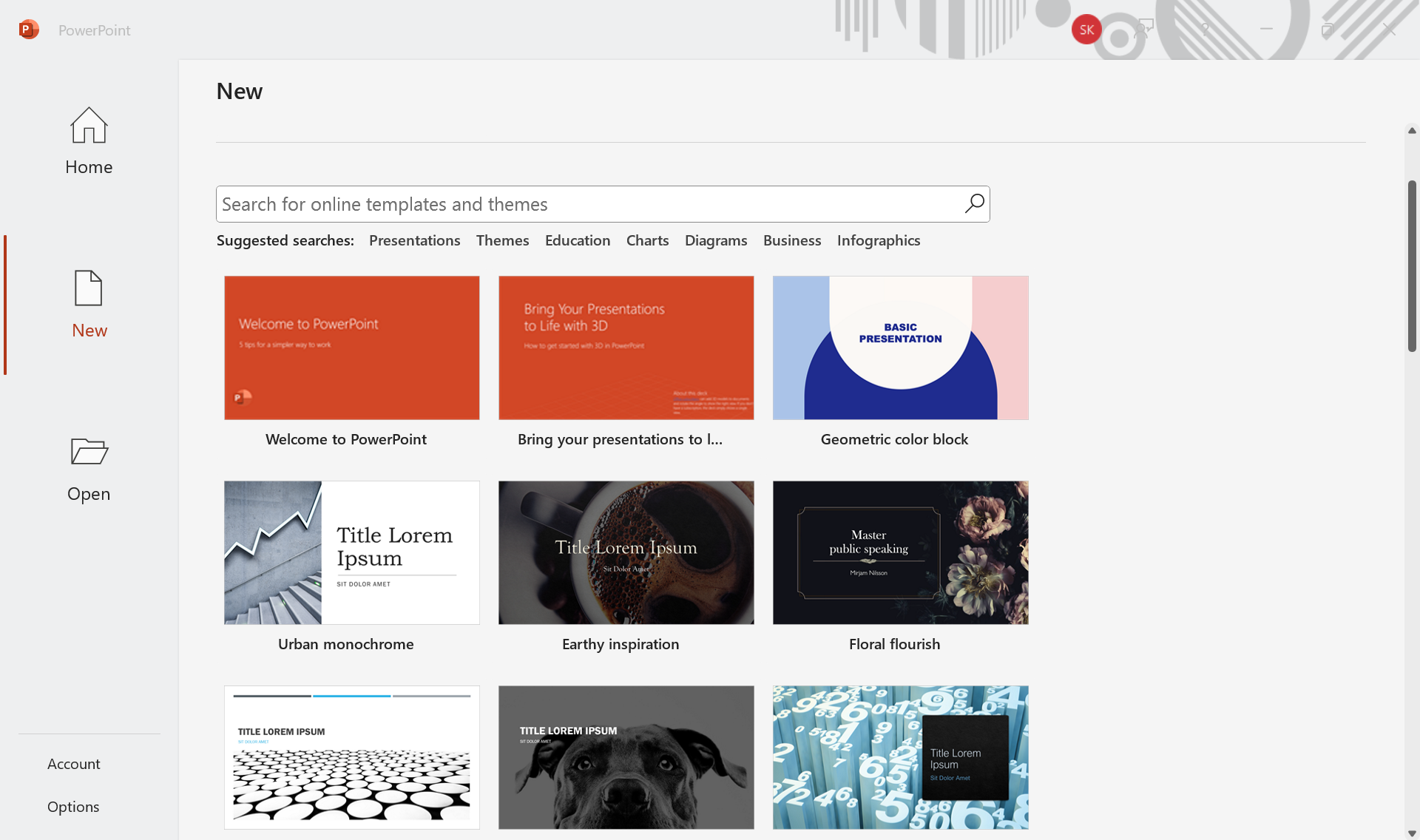Select the Infographics suggested search
The height and width of the screenshot is (840, 1420).
(x=878, y=240)
